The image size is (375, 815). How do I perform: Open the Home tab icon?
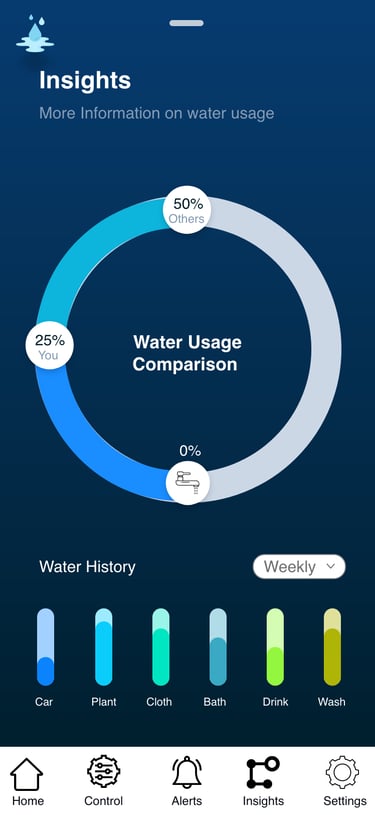27,774
